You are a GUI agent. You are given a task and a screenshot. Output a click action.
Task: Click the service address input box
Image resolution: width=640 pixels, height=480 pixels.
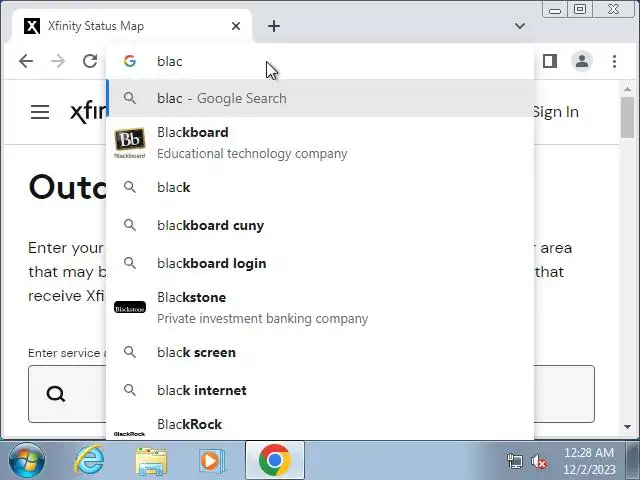311,394
